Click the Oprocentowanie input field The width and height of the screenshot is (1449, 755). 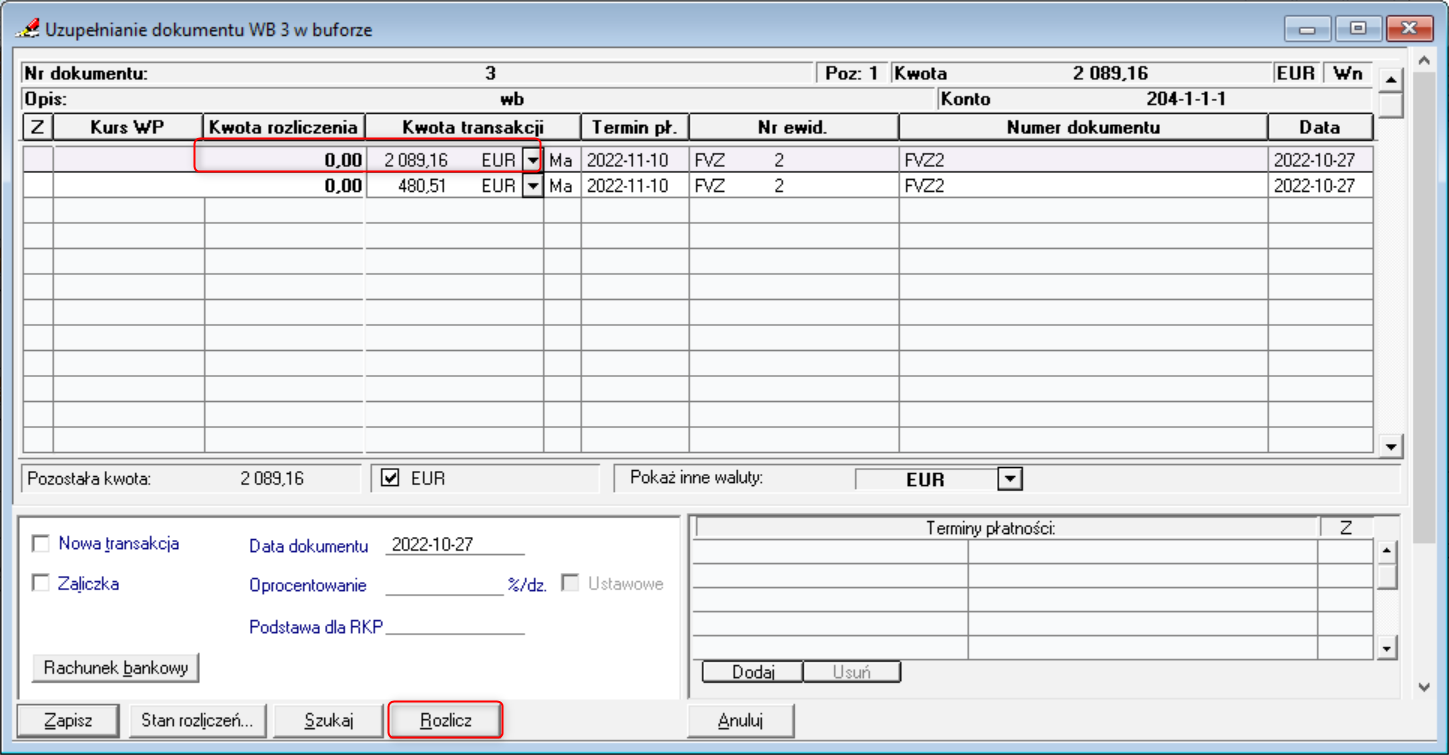[x=444, y=585]
